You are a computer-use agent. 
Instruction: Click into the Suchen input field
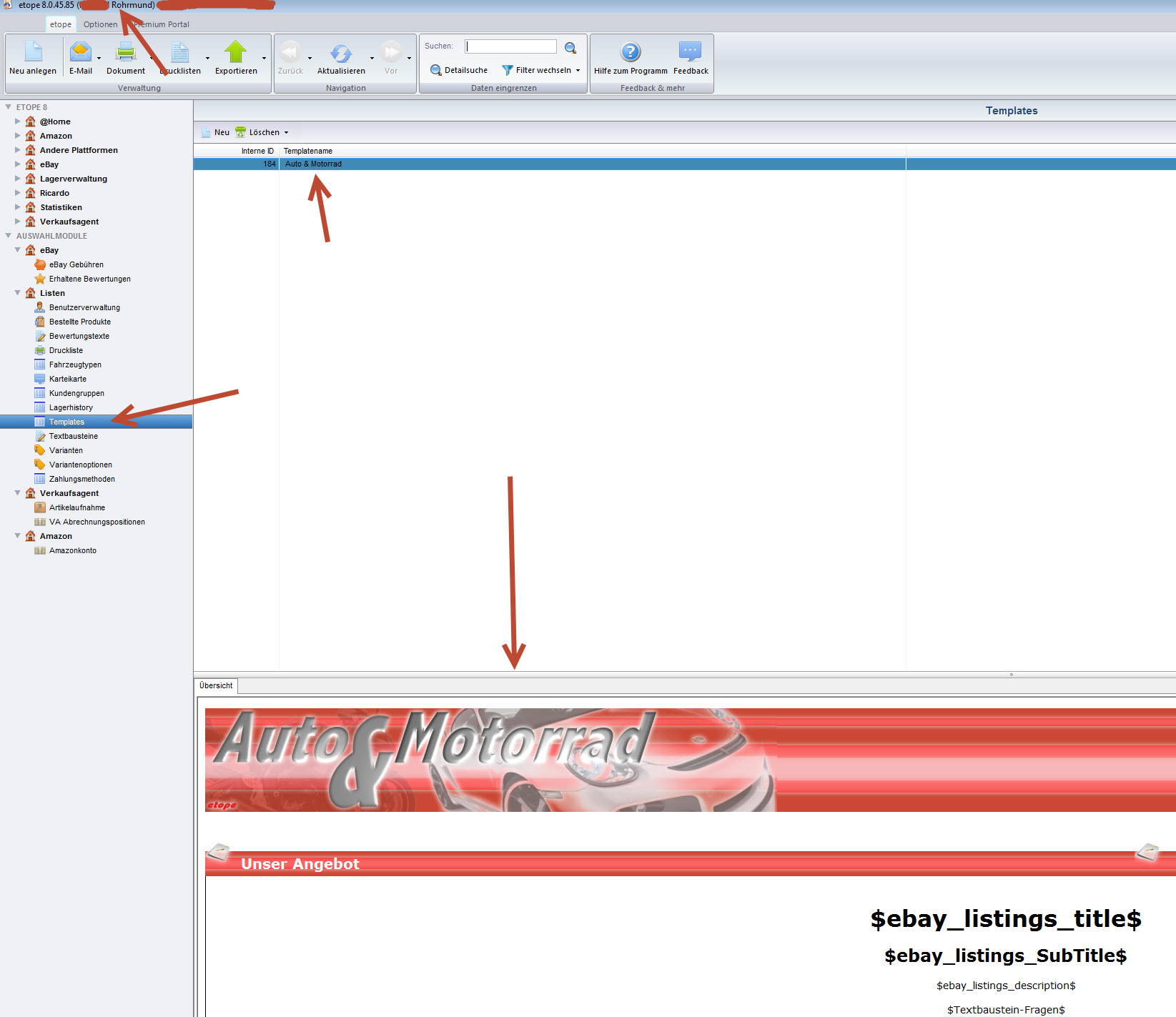[510, 46]
